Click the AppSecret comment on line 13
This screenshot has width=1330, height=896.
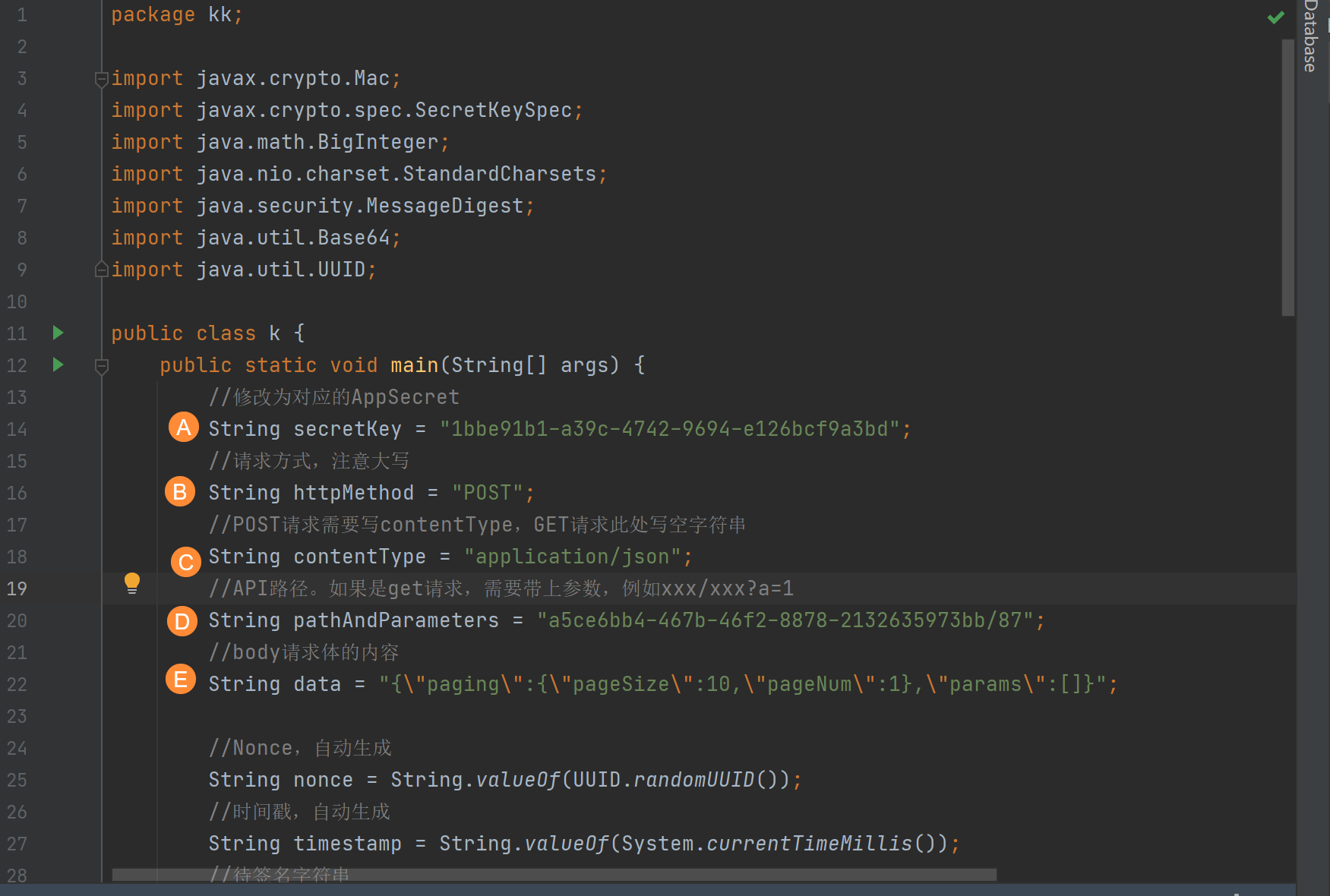(334, 397)
